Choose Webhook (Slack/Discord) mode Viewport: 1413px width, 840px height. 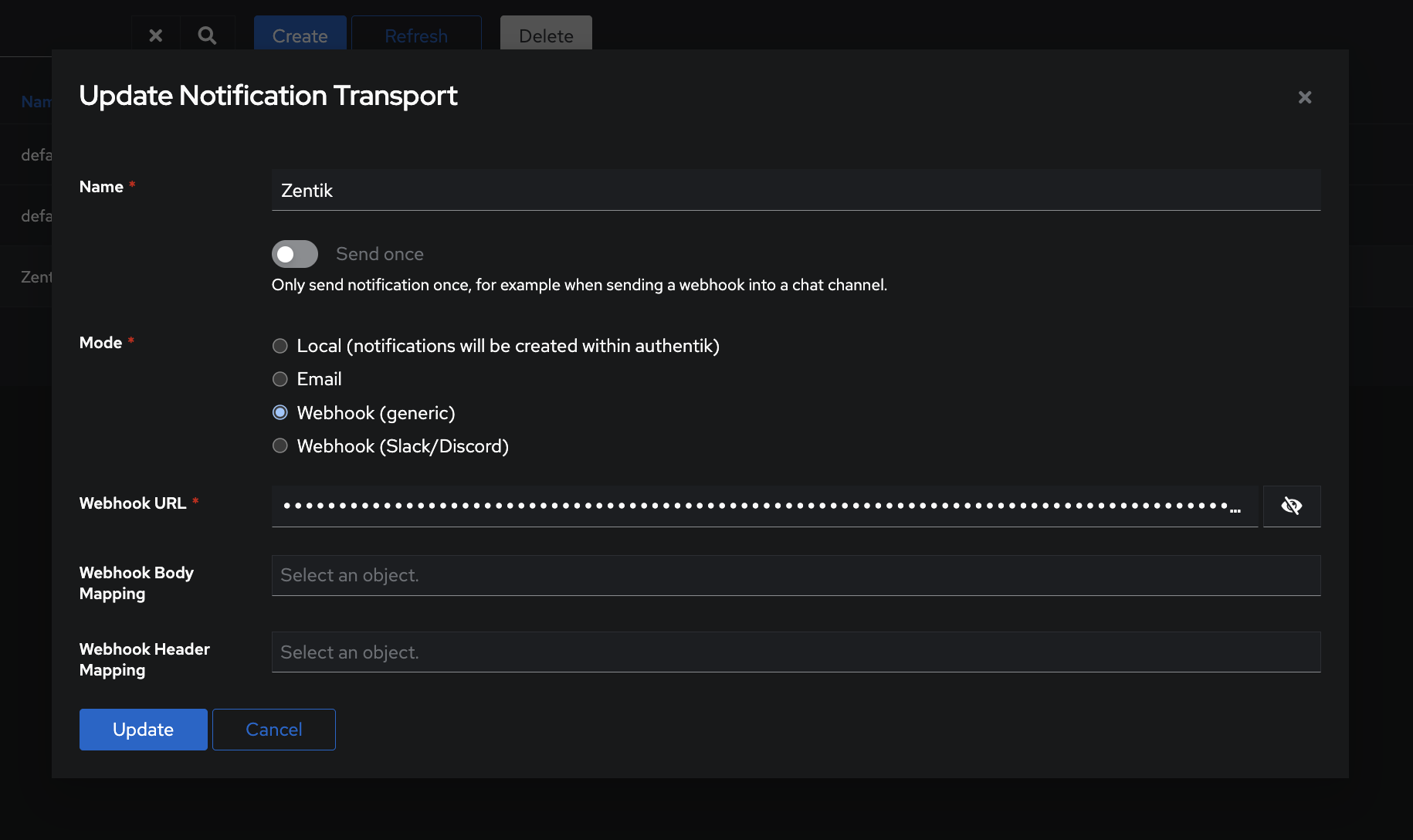coord(280,446)
